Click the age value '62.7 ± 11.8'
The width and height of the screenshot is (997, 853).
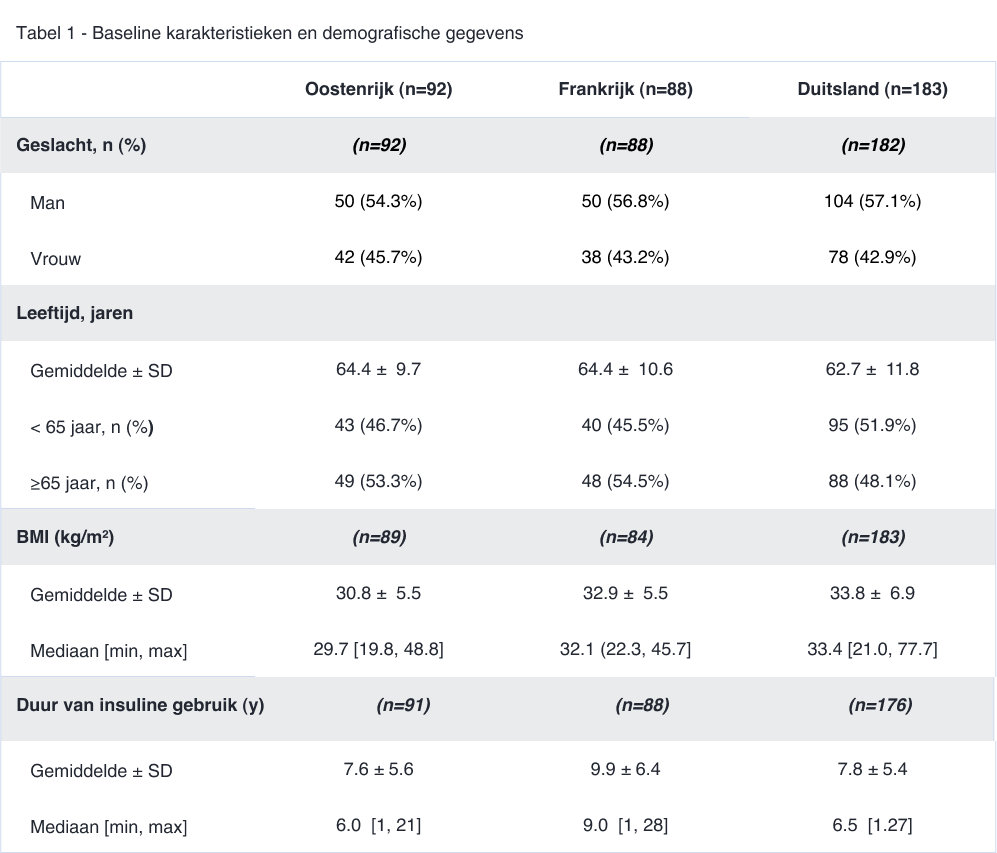pyautogui.click(x=872, y=369)
